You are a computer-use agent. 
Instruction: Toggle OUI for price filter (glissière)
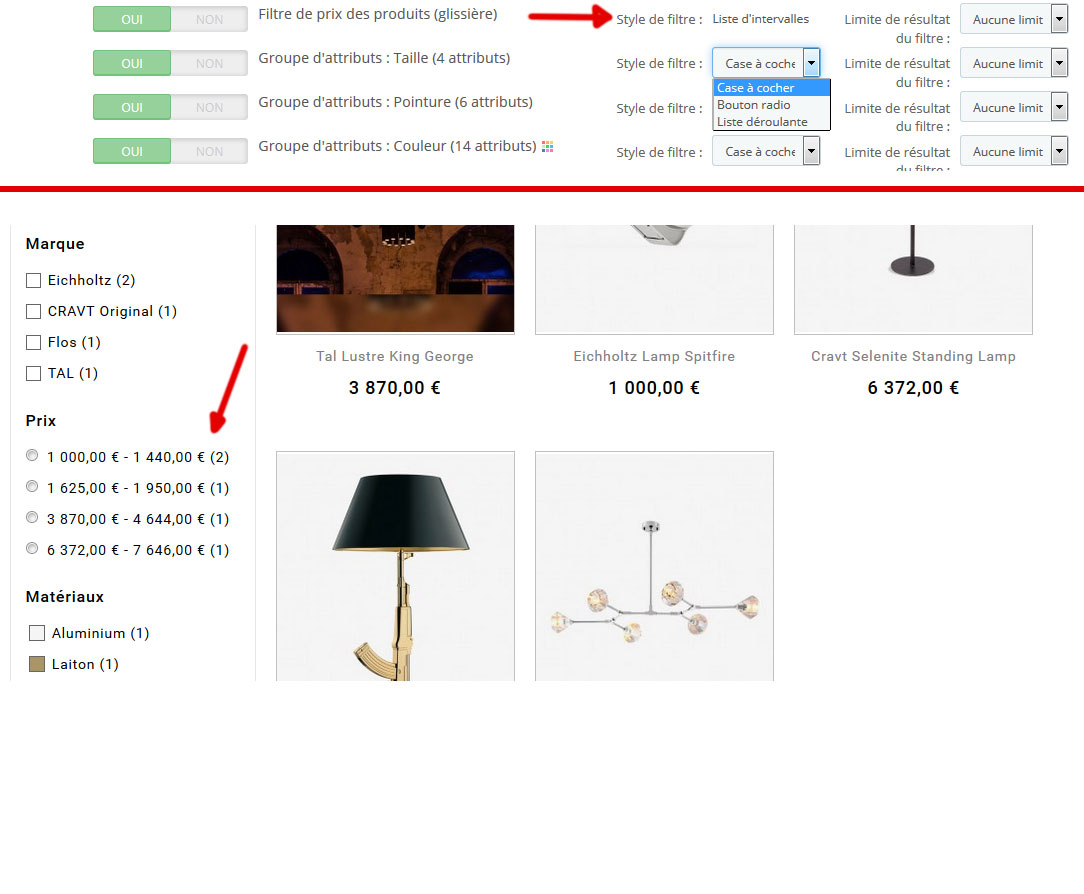pyautogui.click(x=132, y=19)
